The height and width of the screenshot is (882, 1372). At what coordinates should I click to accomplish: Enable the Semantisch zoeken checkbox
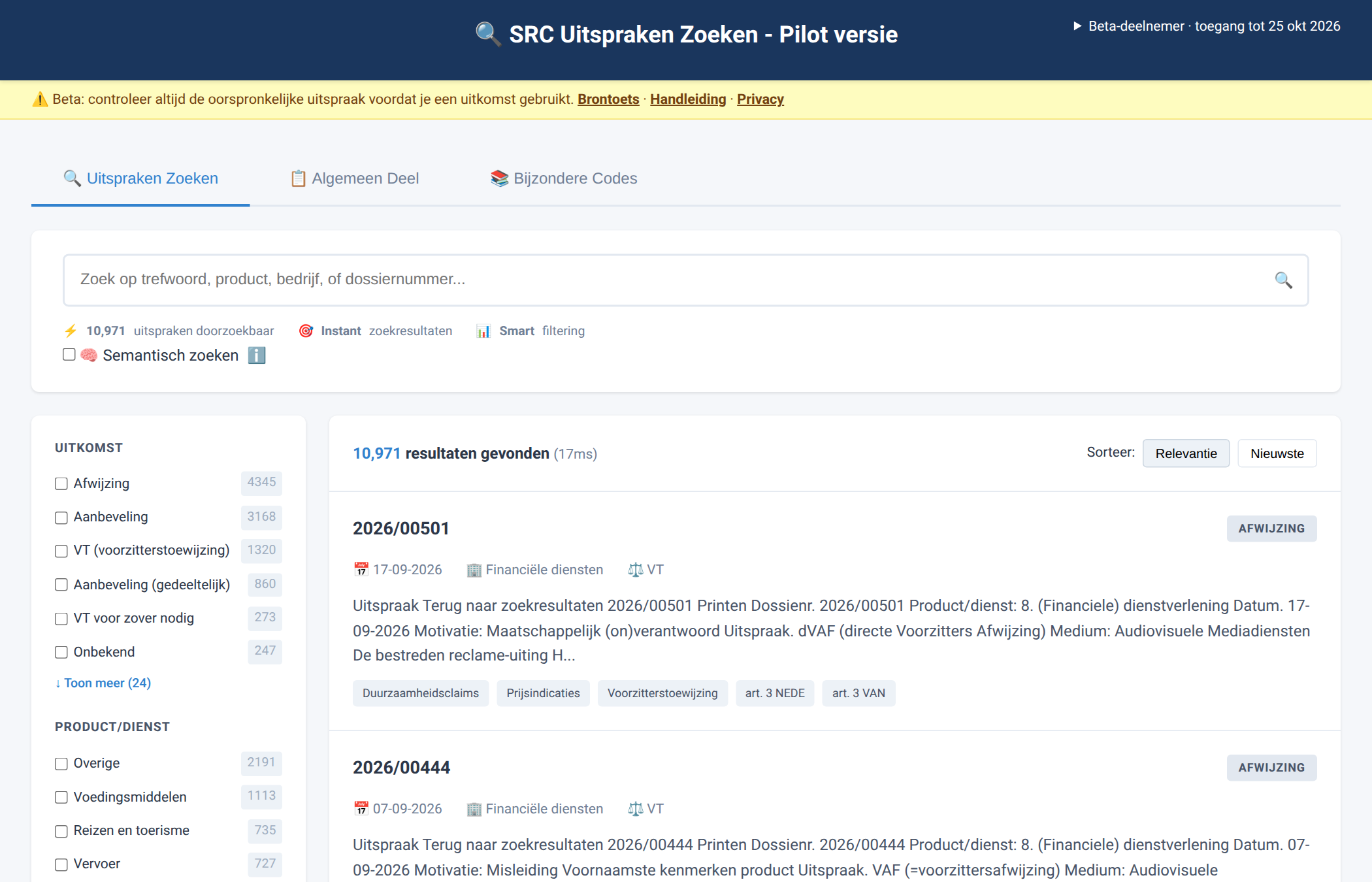coord(69,355)
